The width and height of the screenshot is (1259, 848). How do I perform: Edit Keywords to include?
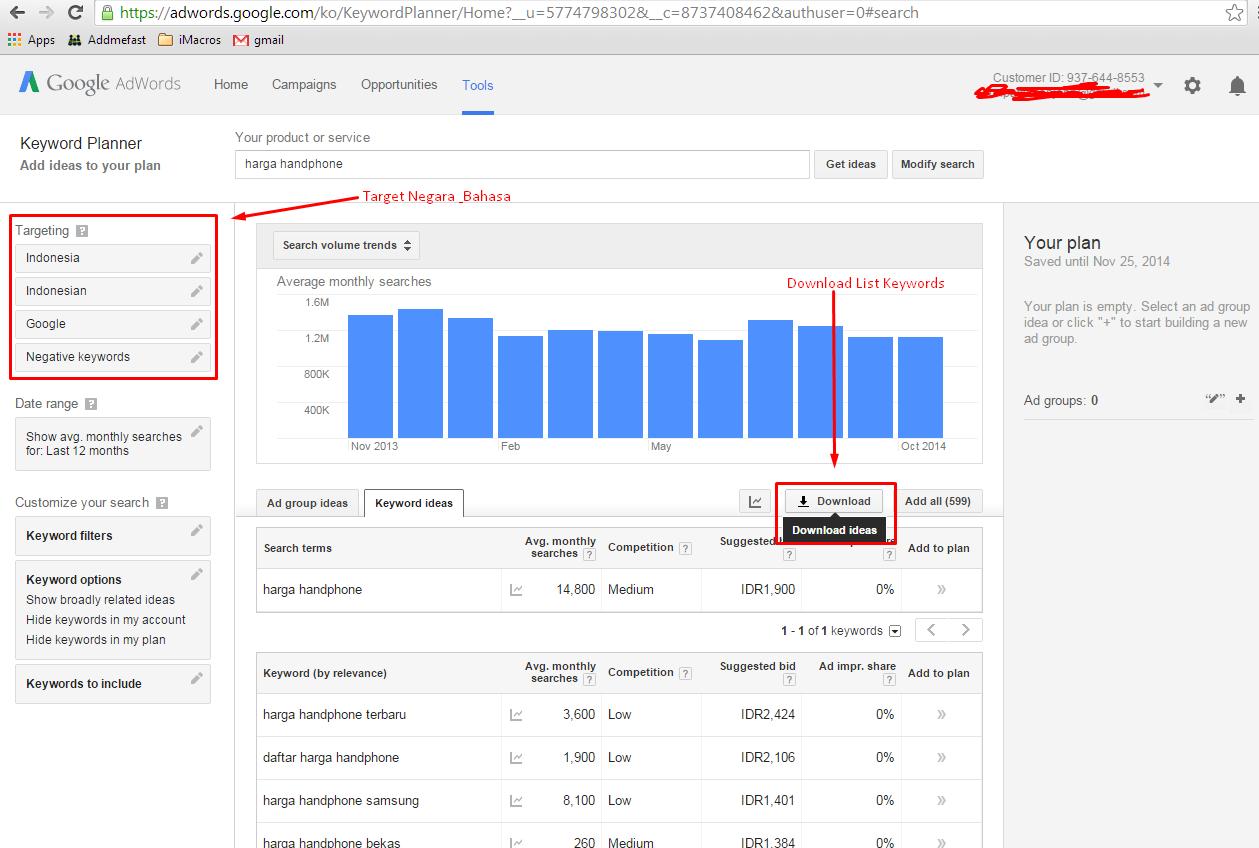(x=197, y=678)
